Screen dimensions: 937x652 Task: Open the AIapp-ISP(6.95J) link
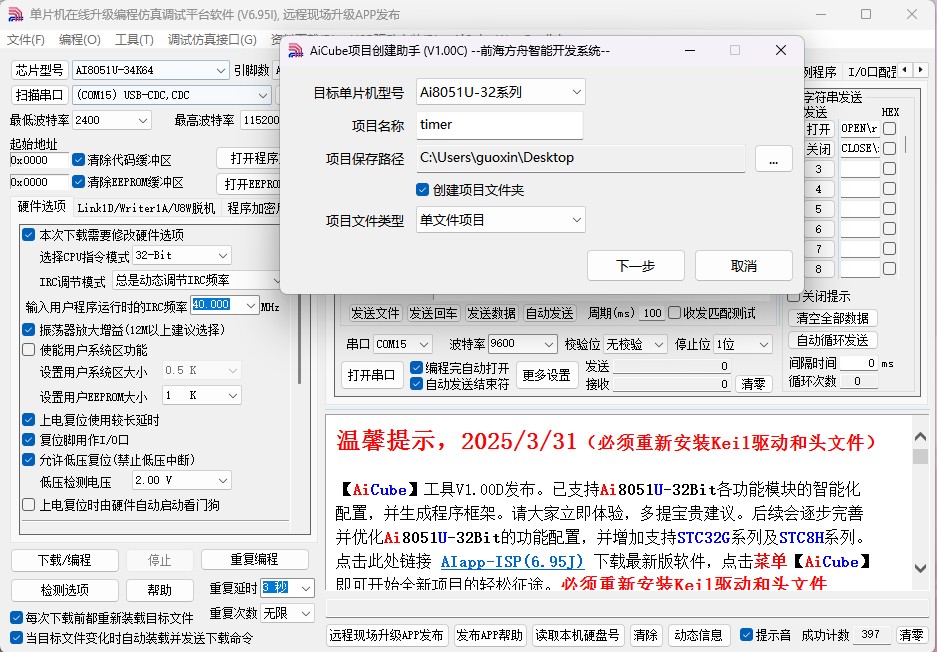[x=512, y=561]
